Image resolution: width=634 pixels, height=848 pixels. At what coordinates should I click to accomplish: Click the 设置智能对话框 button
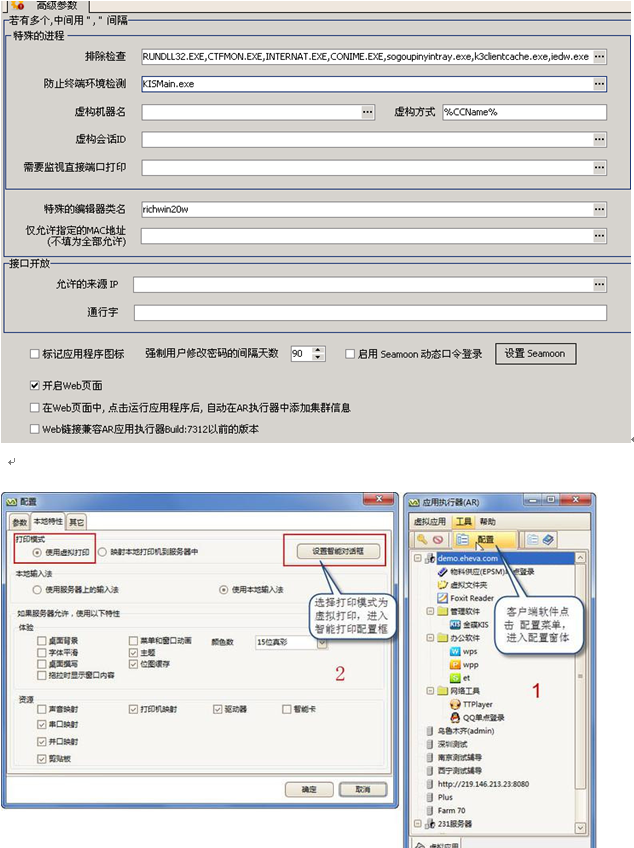pyautogui.click(x=338, y=551)
